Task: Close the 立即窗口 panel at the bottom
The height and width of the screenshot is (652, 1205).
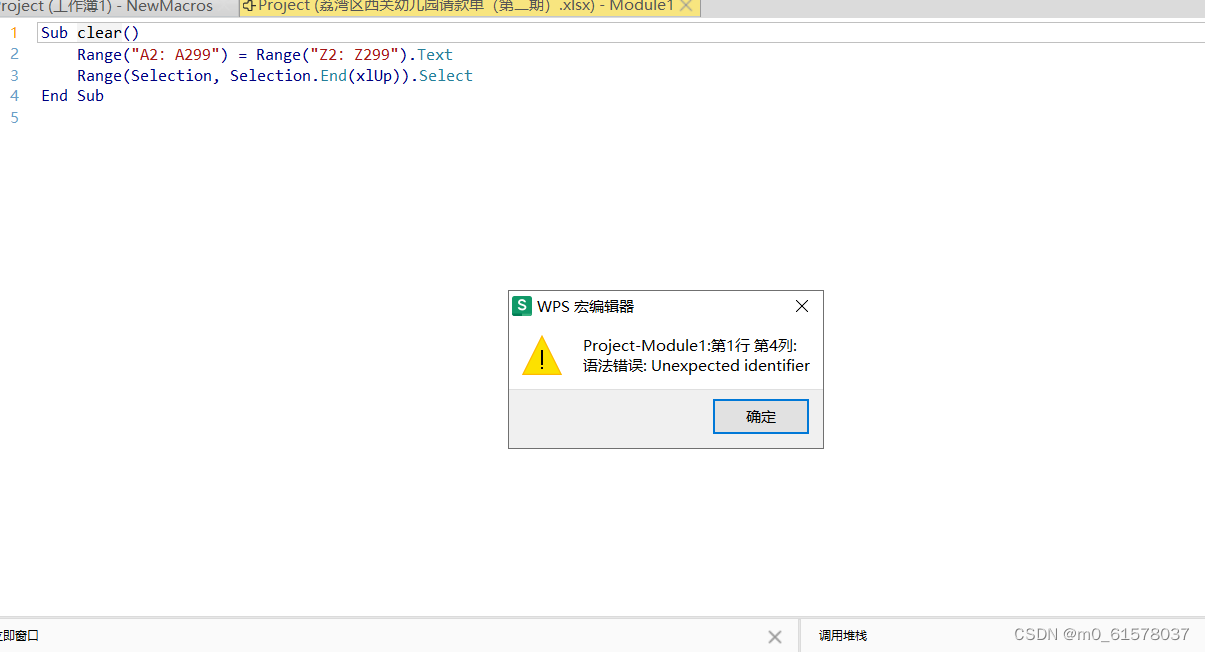Action: pyautogui.click(x=775, y=636)
